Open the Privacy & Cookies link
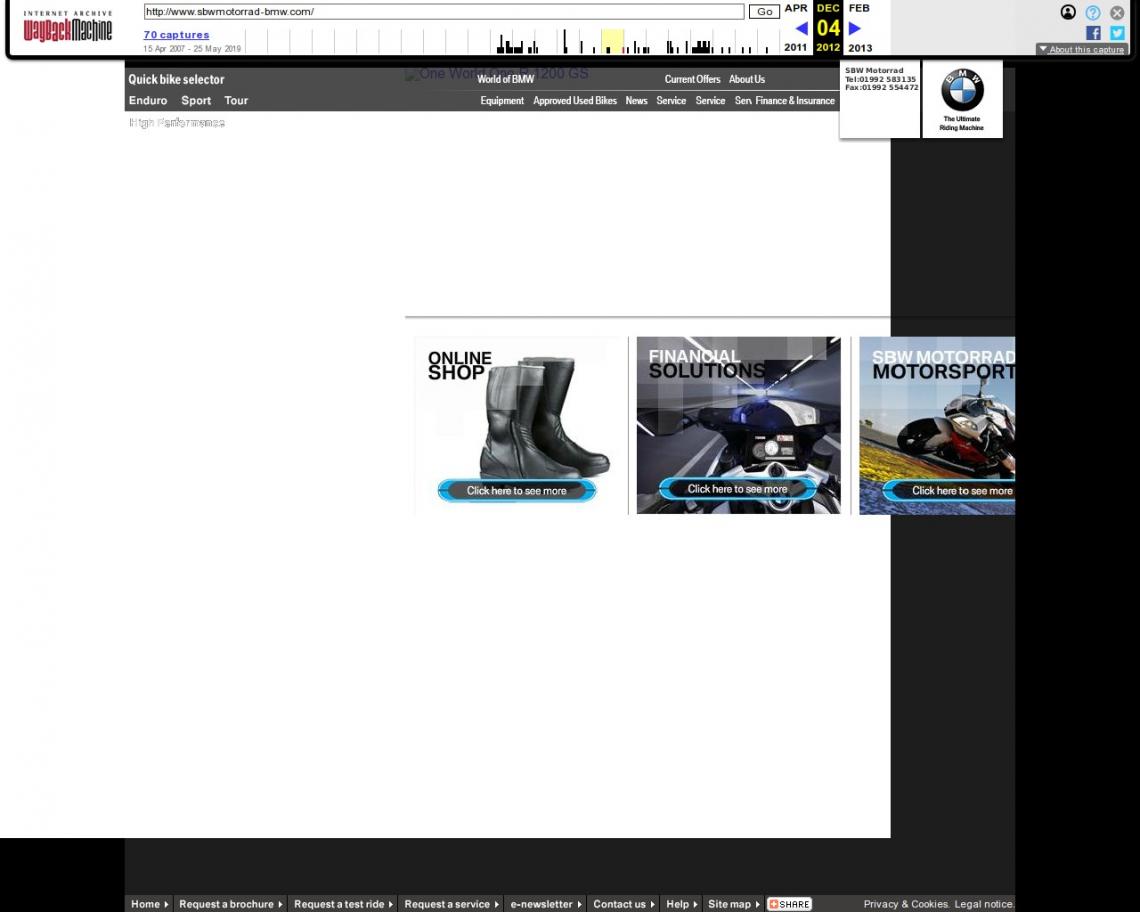The image size is (1140, 912). tap(906, 904)
